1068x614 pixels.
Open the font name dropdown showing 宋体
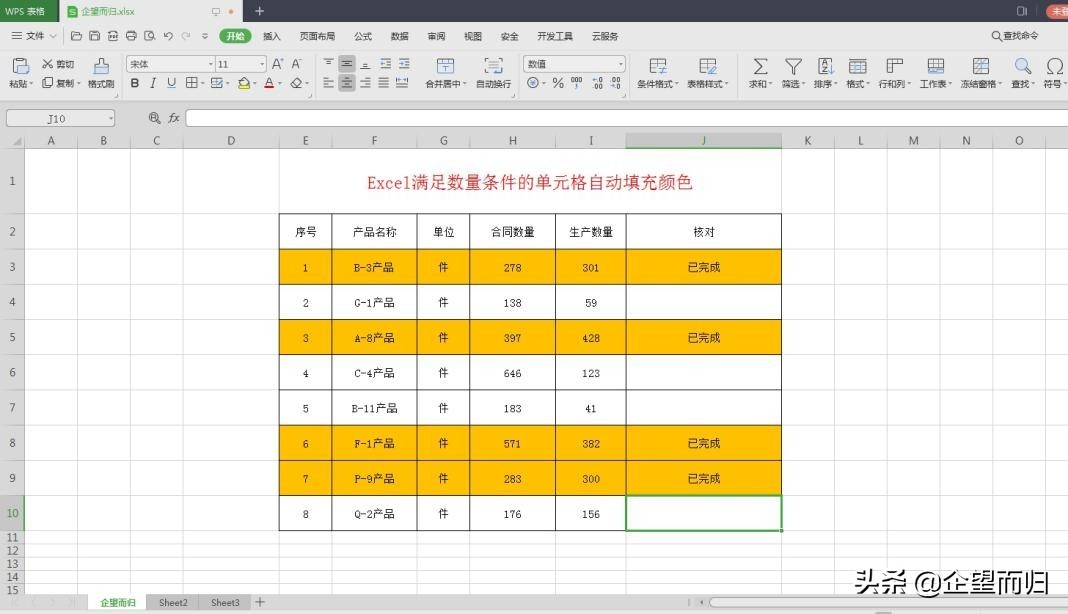click(x=210, y=64)
